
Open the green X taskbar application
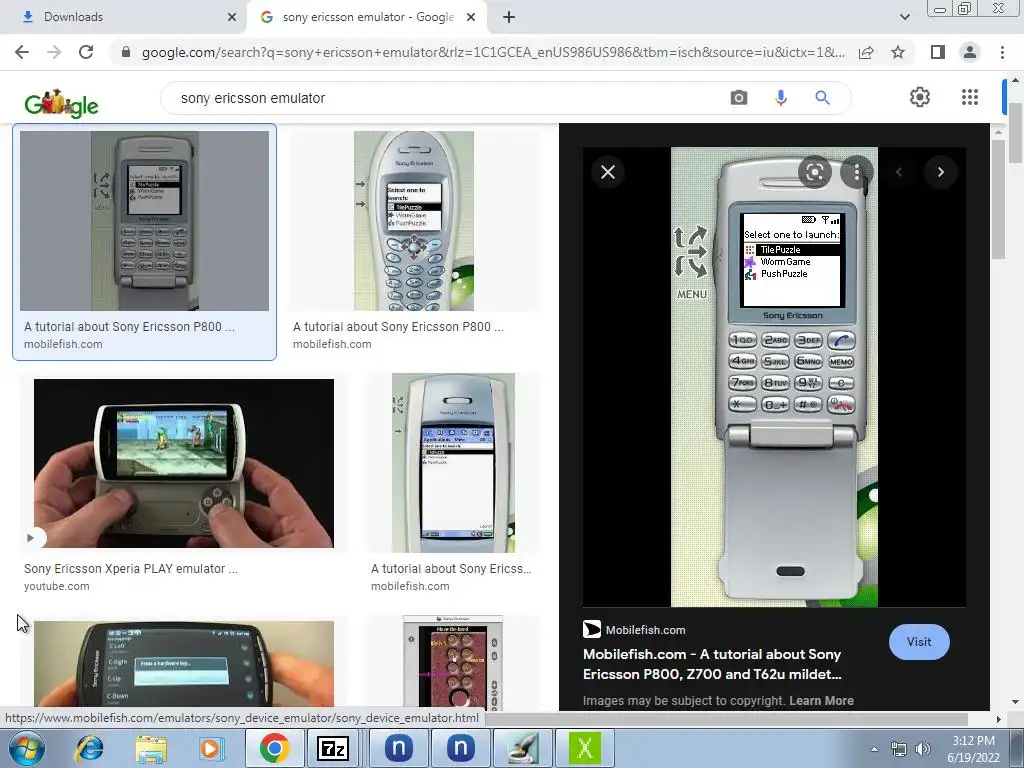click(584, 748)
